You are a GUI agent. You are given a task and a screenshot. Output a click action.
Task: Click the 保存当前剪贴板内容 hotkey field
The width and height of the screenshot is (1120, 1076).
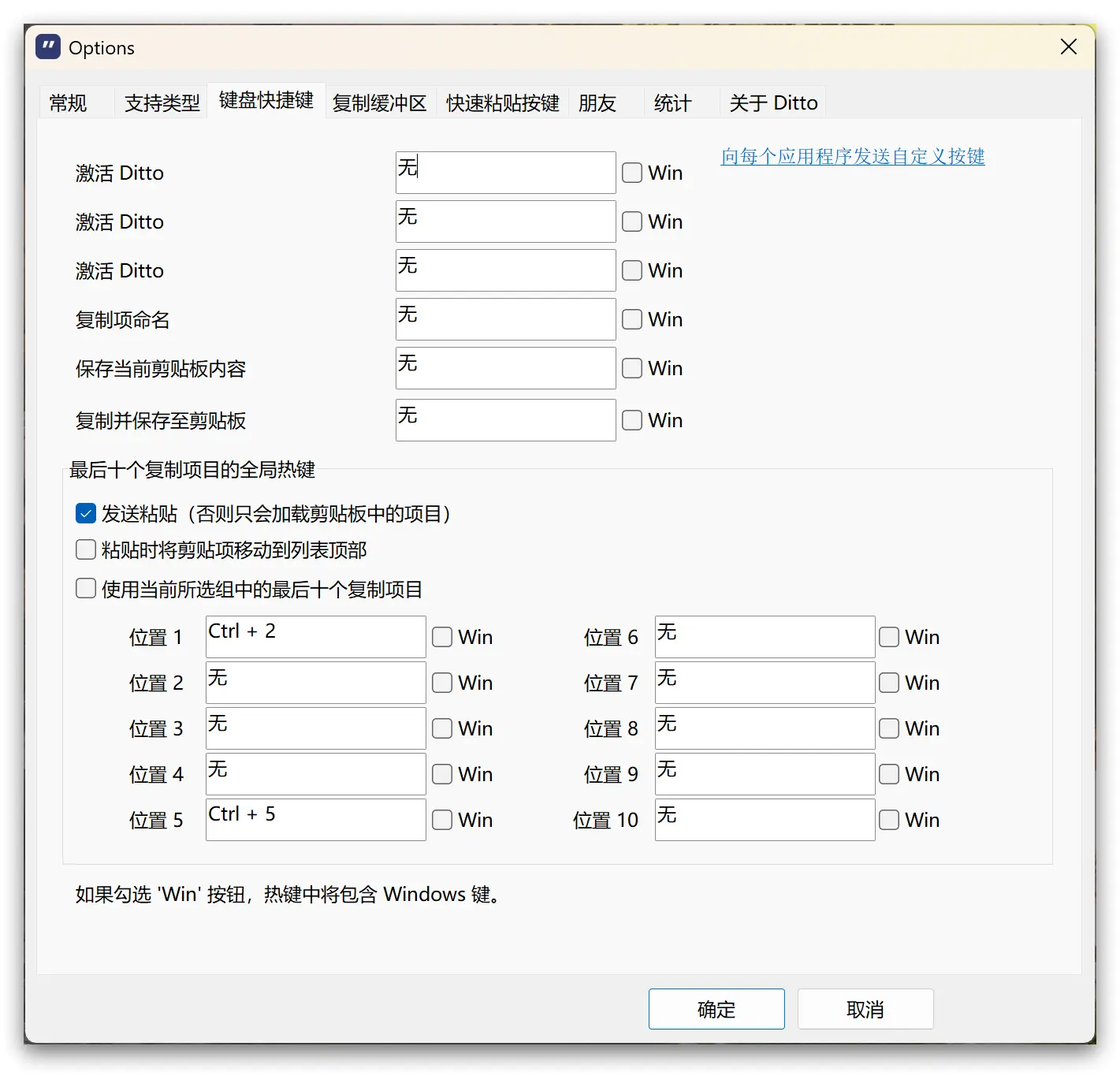tap(505, 368)
